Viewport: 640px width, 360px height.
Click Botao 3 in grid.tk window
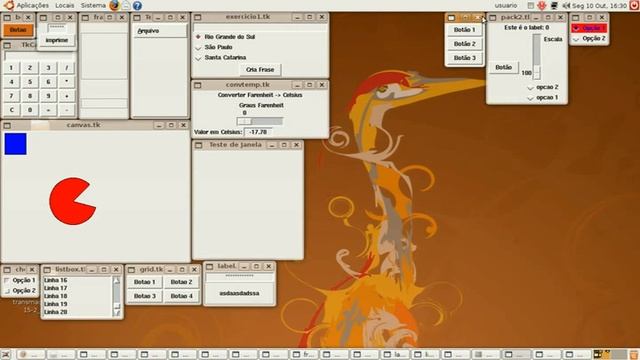click(144, 296)
